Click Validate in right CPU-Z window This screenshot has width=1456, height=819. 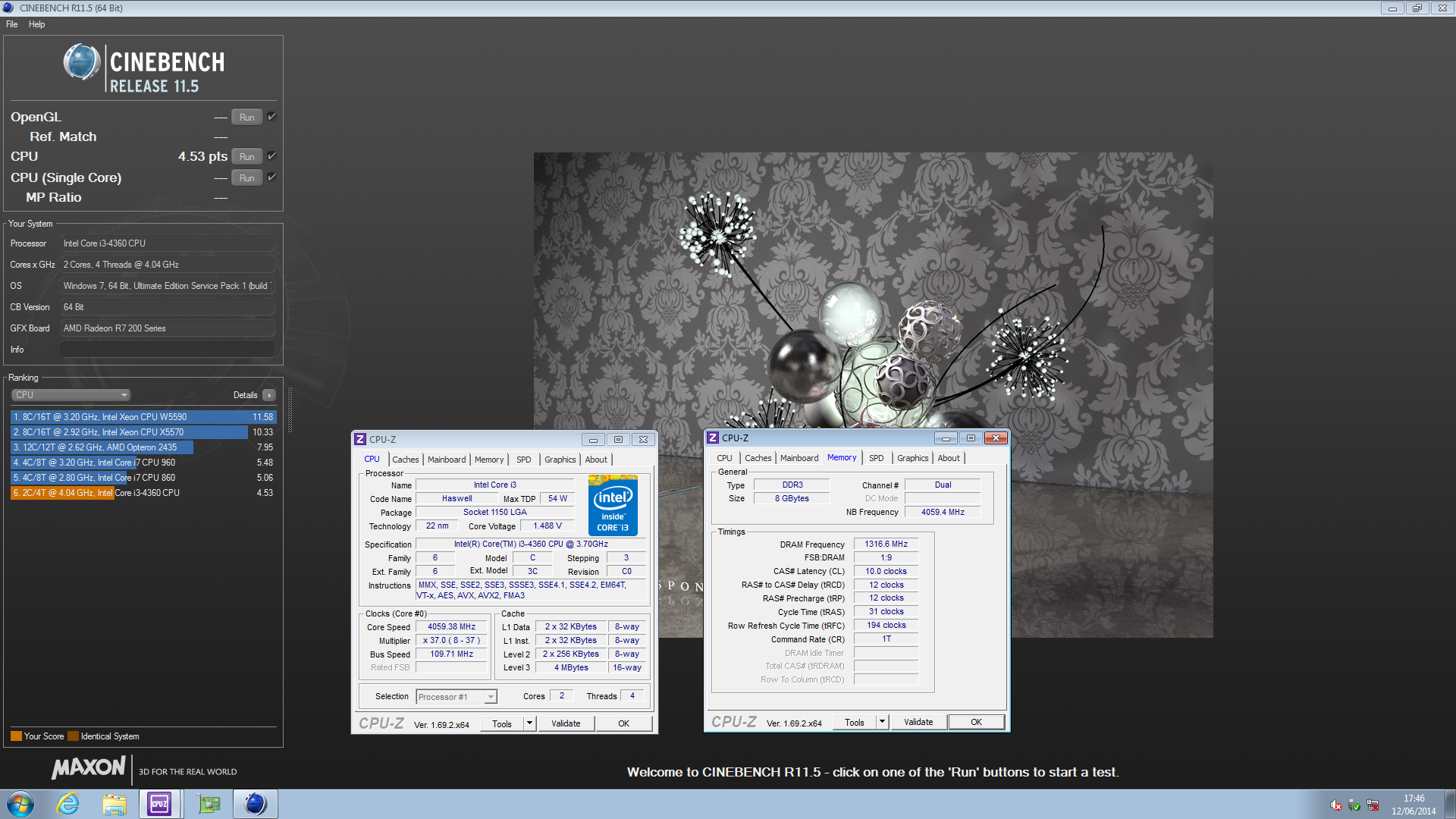[918, 723]
